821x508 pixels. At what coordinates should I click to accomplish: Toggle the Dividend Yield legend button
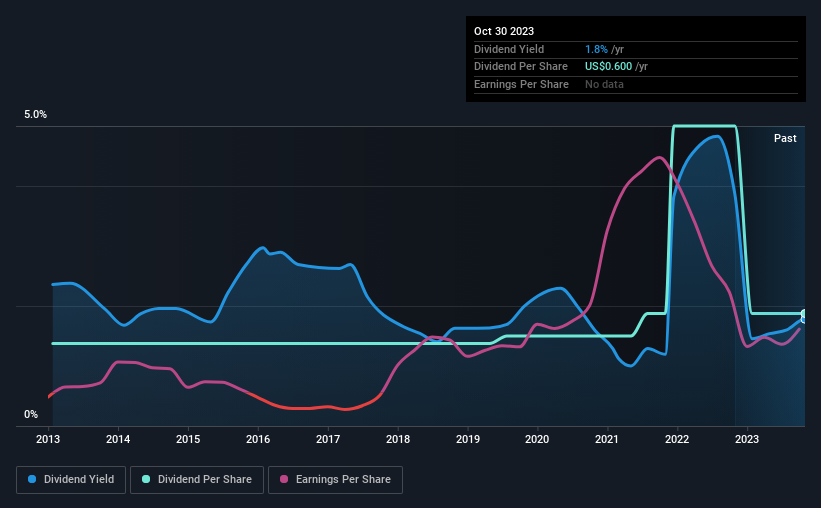pos(71,479)
